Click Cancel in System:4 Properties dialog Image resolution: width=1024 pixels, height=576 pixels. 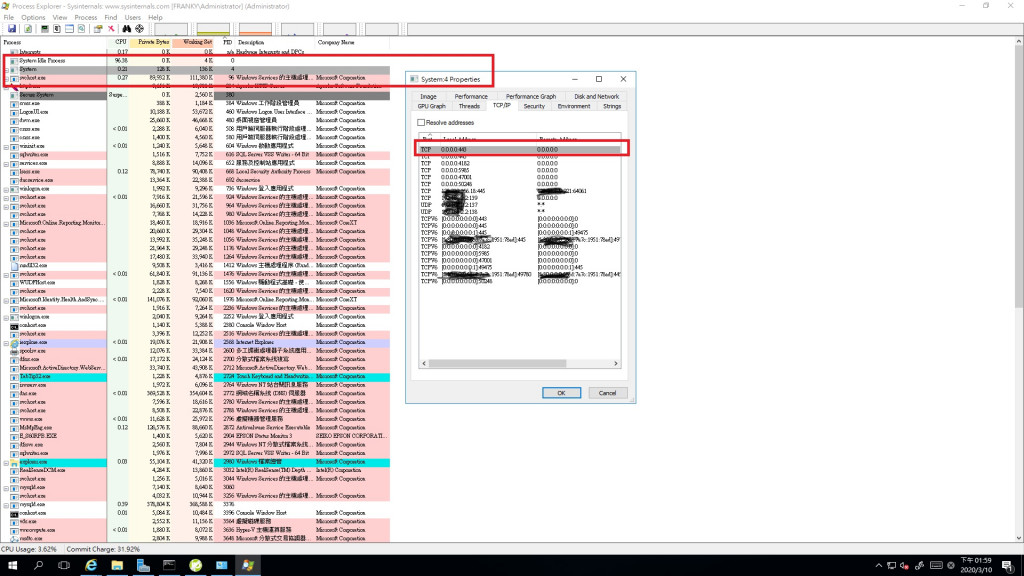pyautogui.click(x=607, y=393)
